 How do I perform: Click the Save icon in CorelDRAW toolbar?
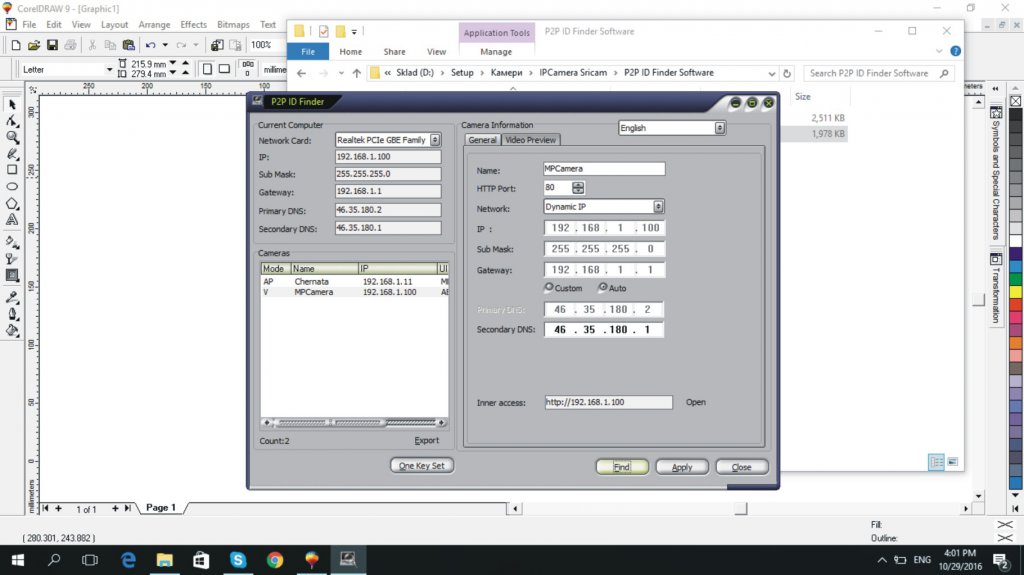[x=52, y=45]
